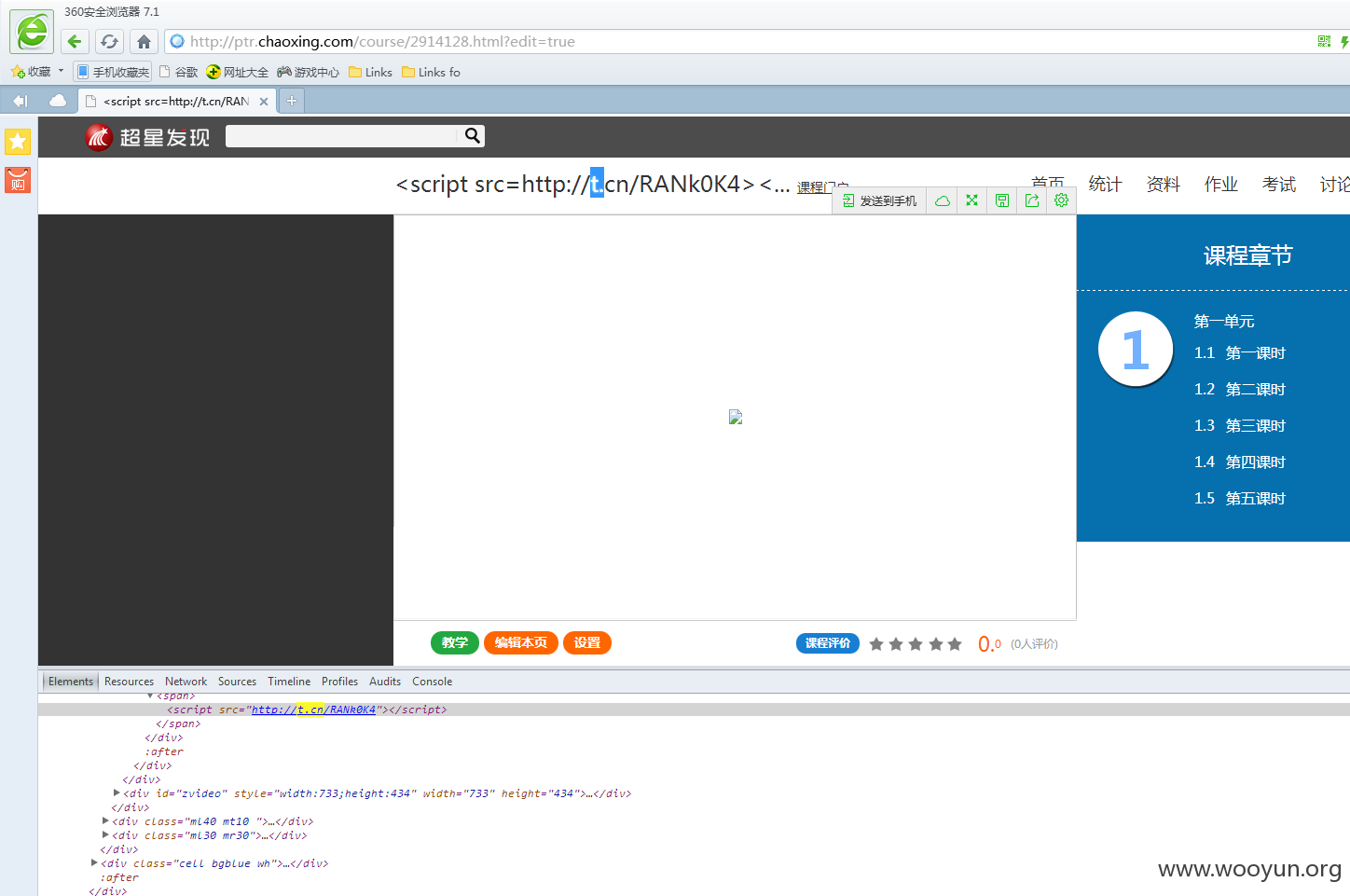Click the number 1 unit circle
This screenshot has height=896, width=1350.
(x=1136, y=349)
